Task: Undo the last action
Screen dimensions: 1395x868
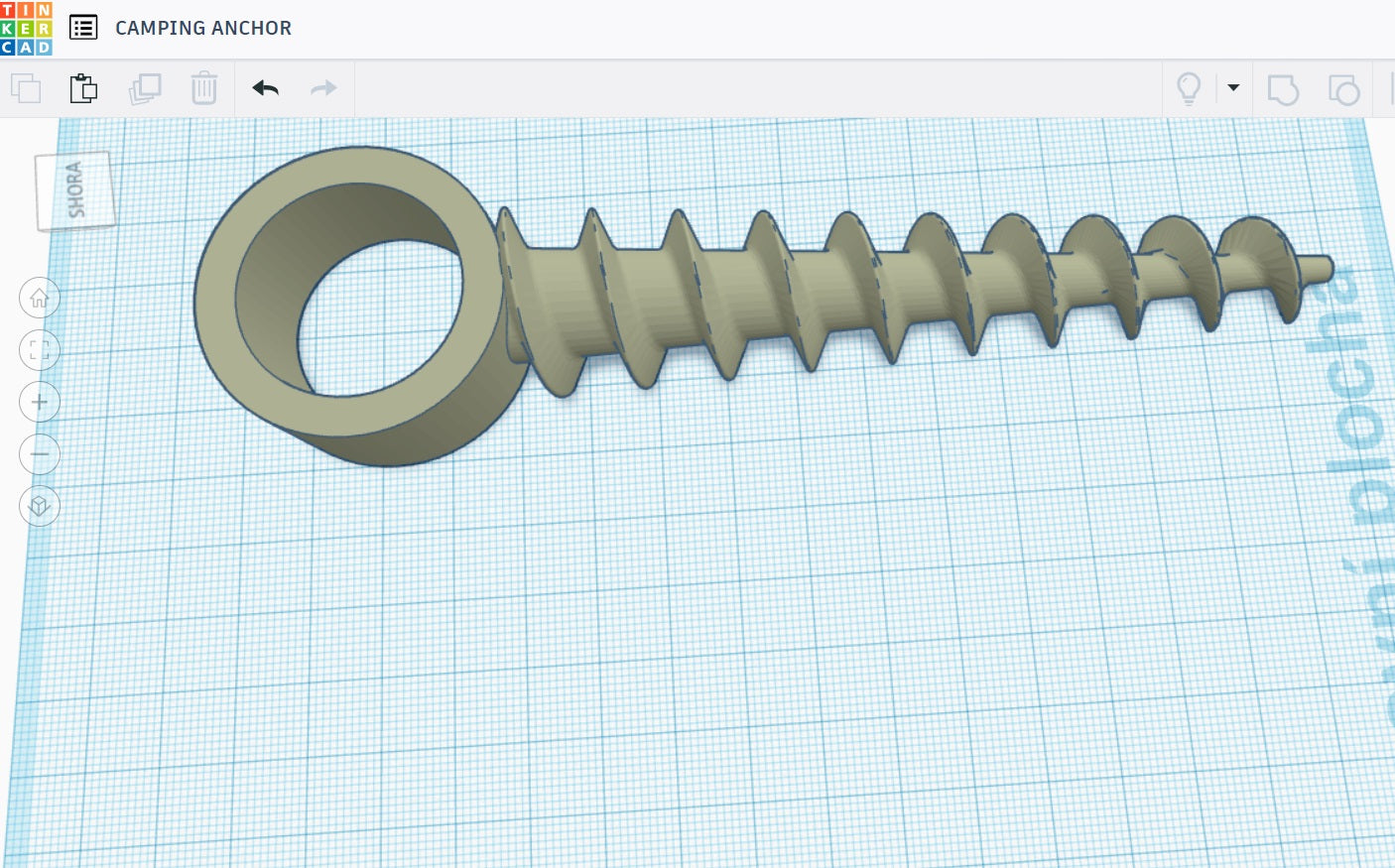Action: point(266,88)
